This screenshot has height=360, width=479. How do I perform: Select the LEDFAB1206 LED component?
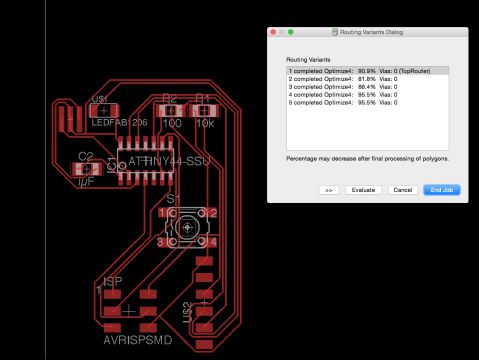tap(104, 111)
